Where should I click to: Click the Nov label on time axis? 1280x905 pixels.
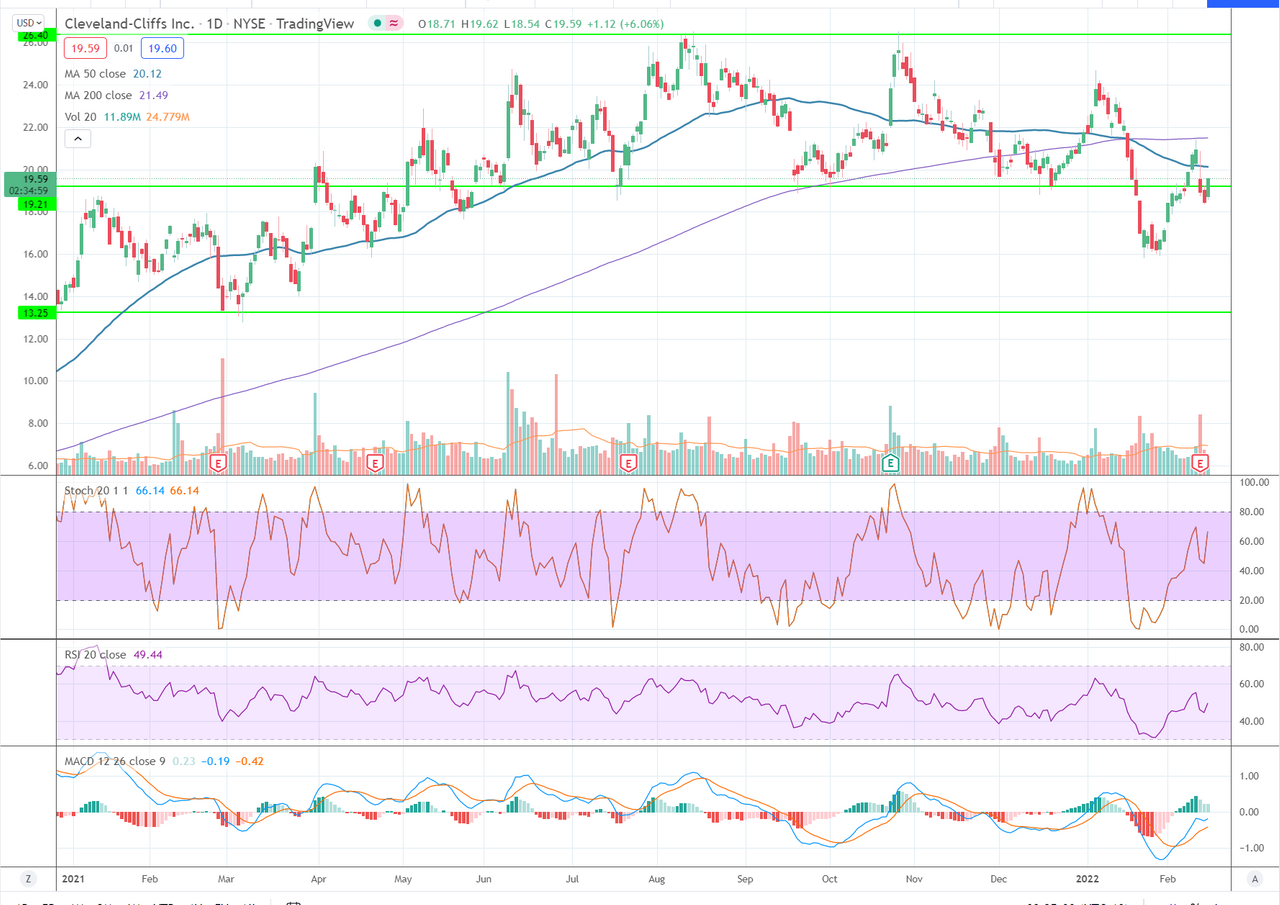point(915,877)
